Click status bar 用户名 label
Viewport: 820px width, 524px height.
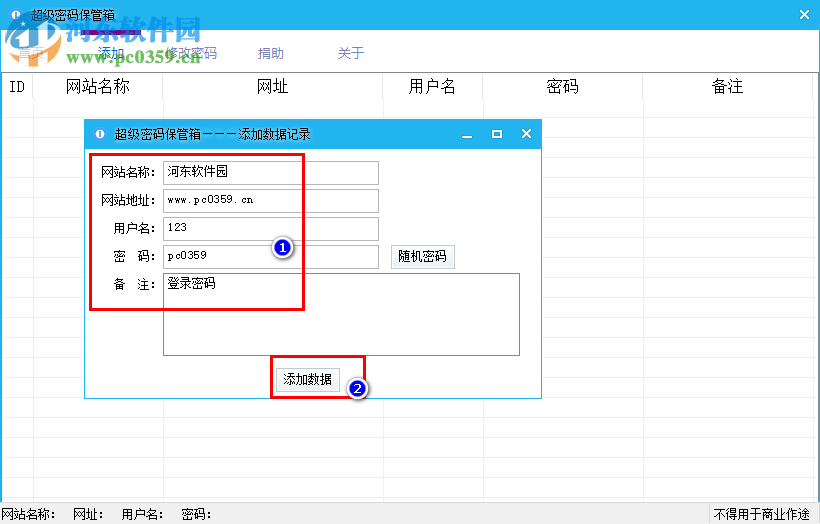point(143,515)
